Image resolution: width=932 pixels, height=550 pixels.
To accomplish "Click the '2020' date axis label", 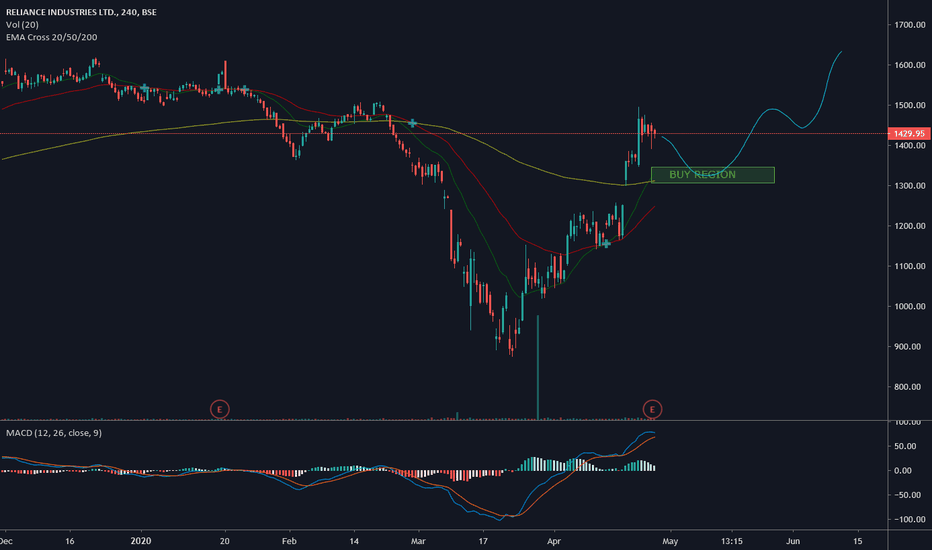I will (141, 540).
